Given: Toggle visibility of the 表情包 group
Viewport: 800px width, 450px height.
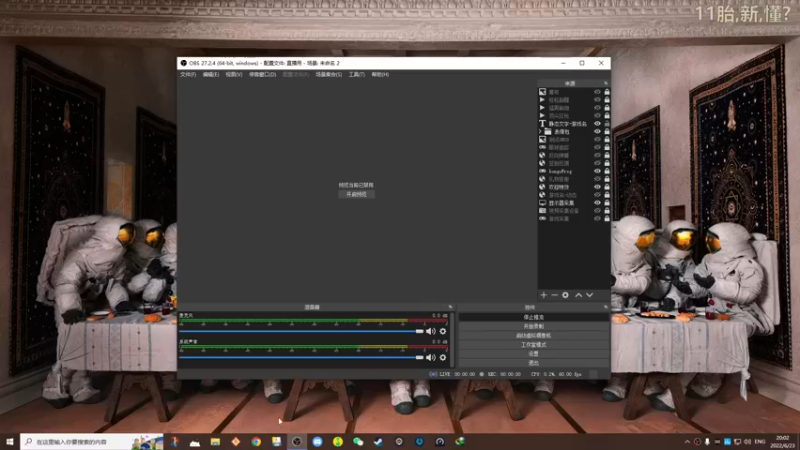Looking at the screenshot, I should 597,132.
